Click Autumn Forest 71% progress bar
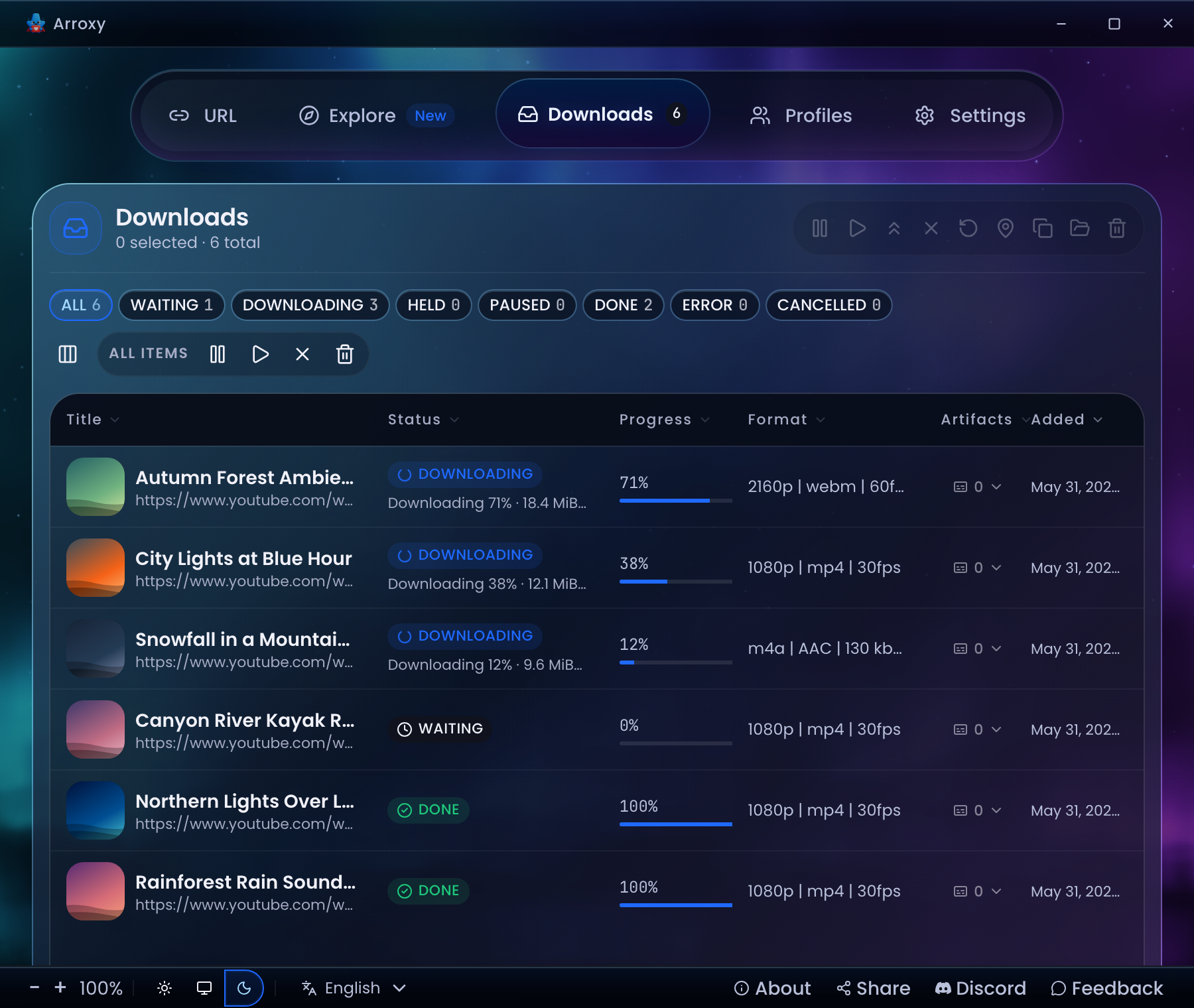1194x1008 pixels. point(676,501)
